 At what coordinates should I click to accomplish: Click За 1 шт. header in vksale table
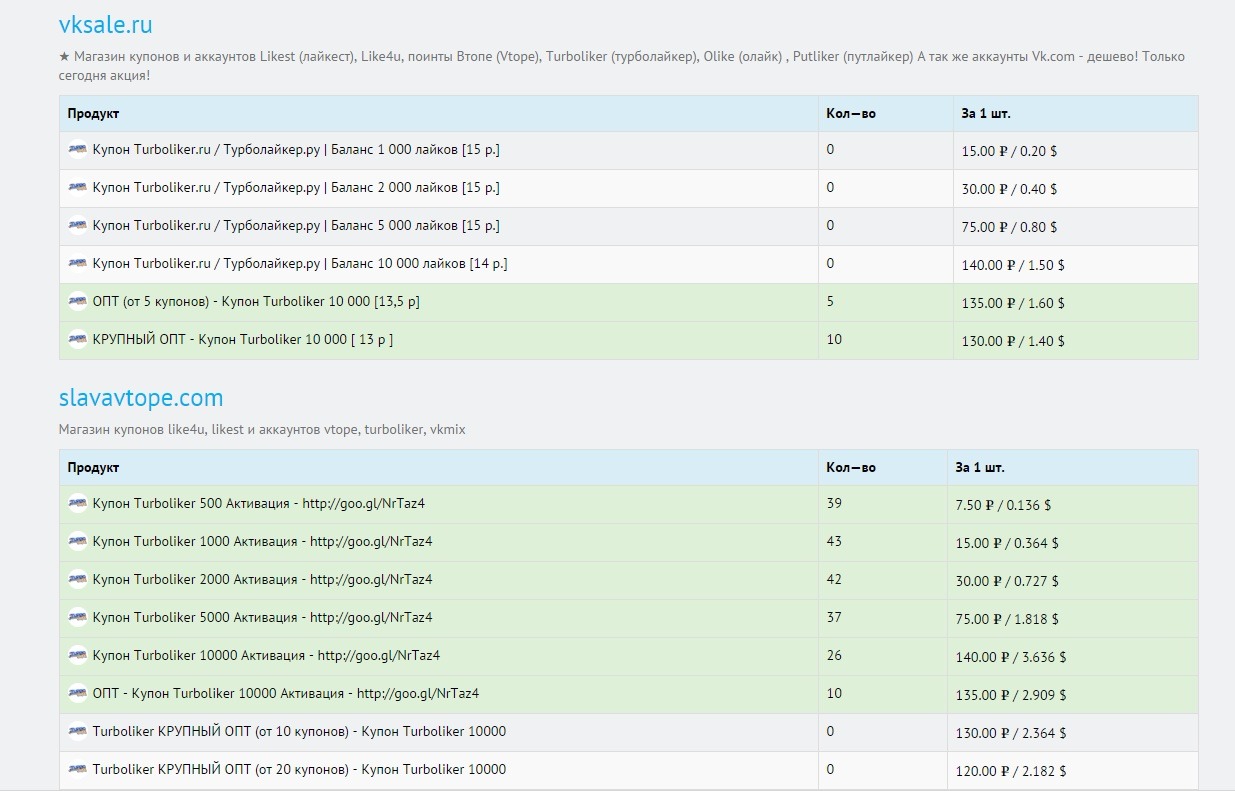[986, 114]
